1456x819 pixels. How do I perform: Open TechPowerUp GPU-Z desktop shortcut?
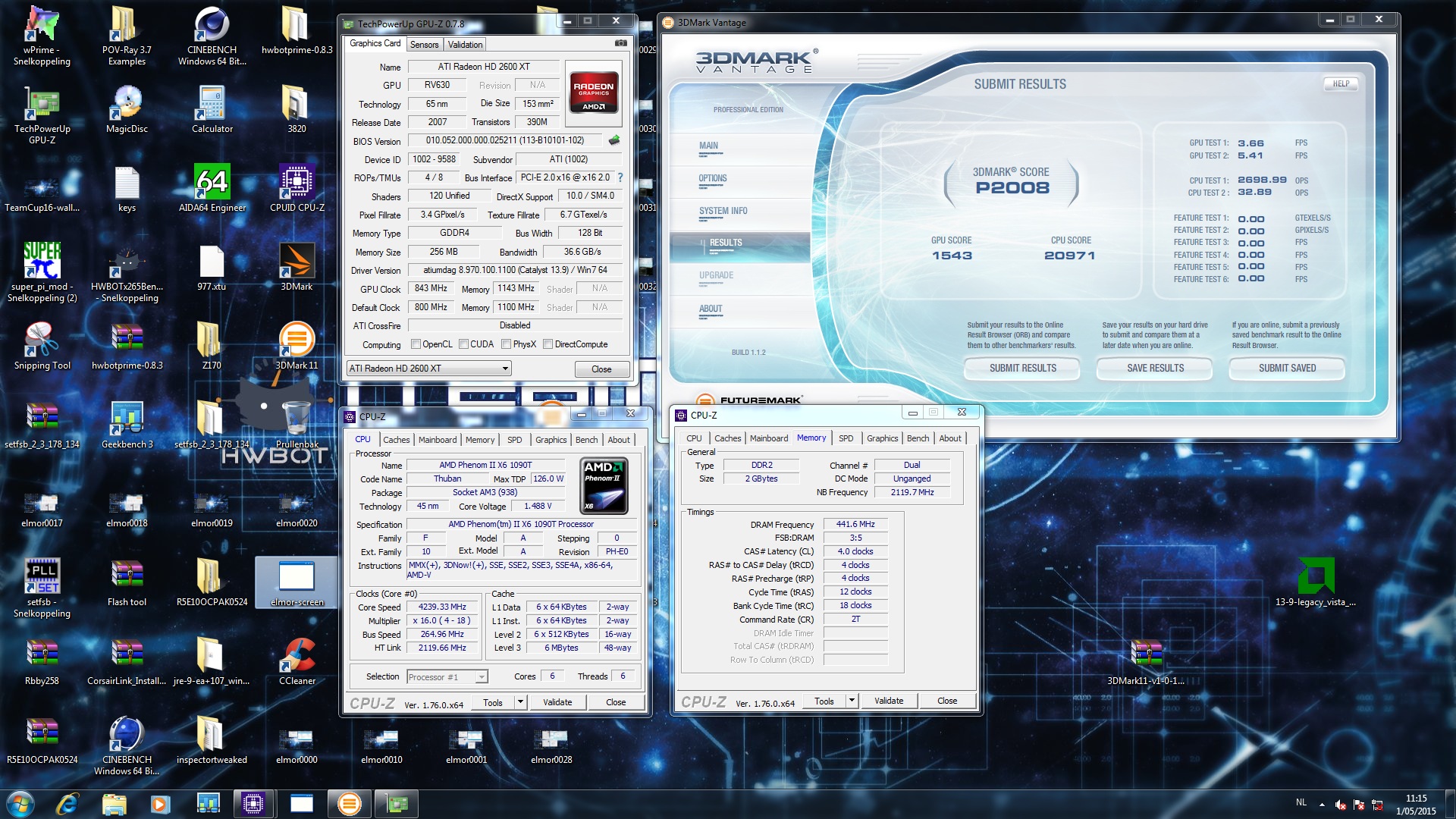(x=42, y=115)
